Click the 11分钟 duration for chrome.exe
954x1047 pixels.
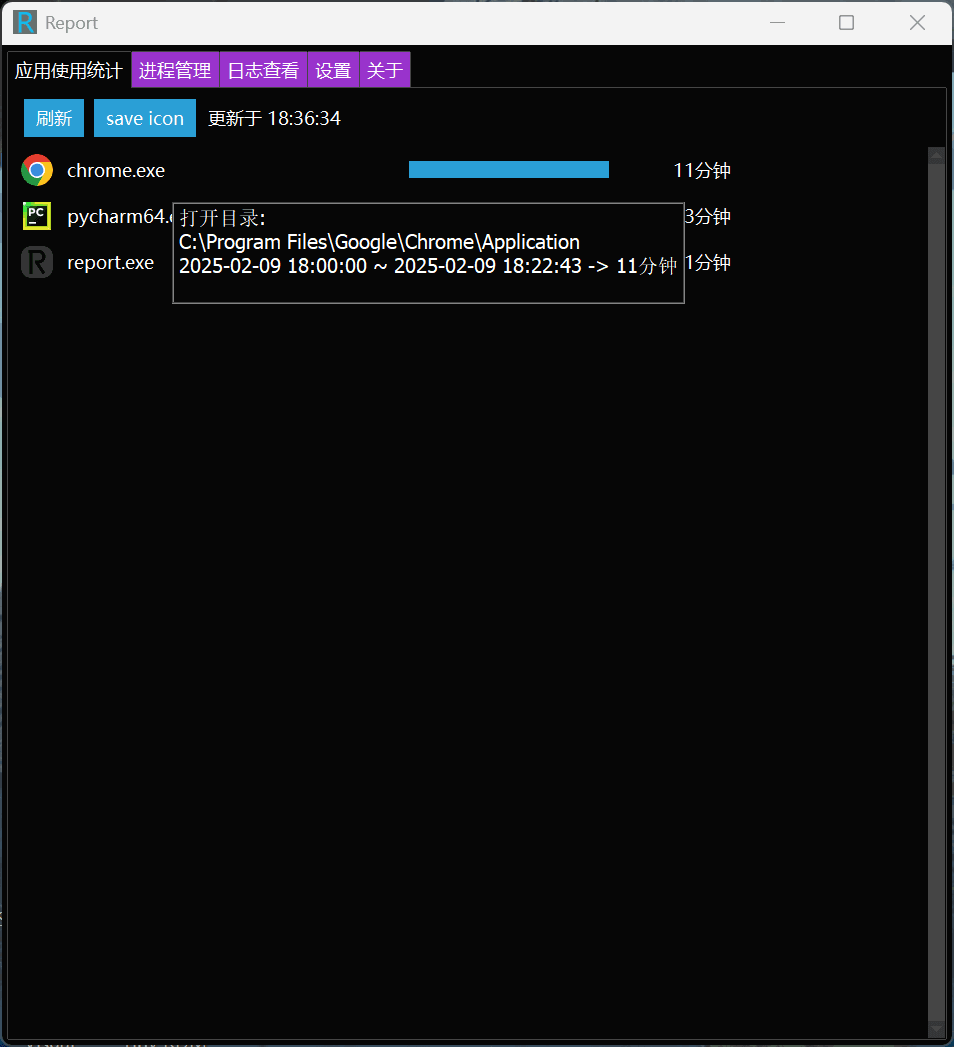point(702,171)
